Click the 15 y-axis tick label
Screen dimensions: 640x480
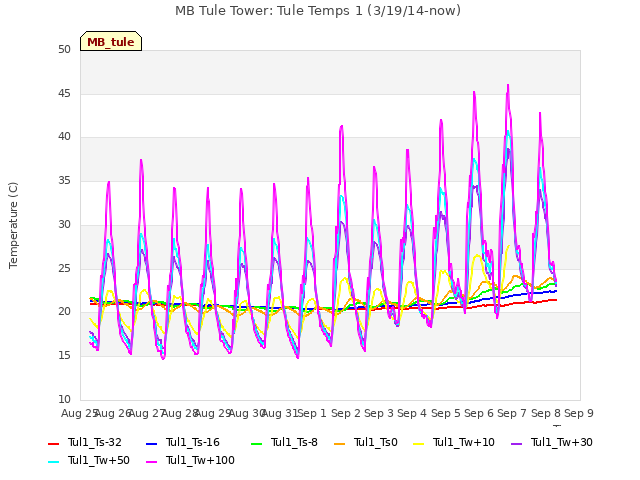pos(64,356)
